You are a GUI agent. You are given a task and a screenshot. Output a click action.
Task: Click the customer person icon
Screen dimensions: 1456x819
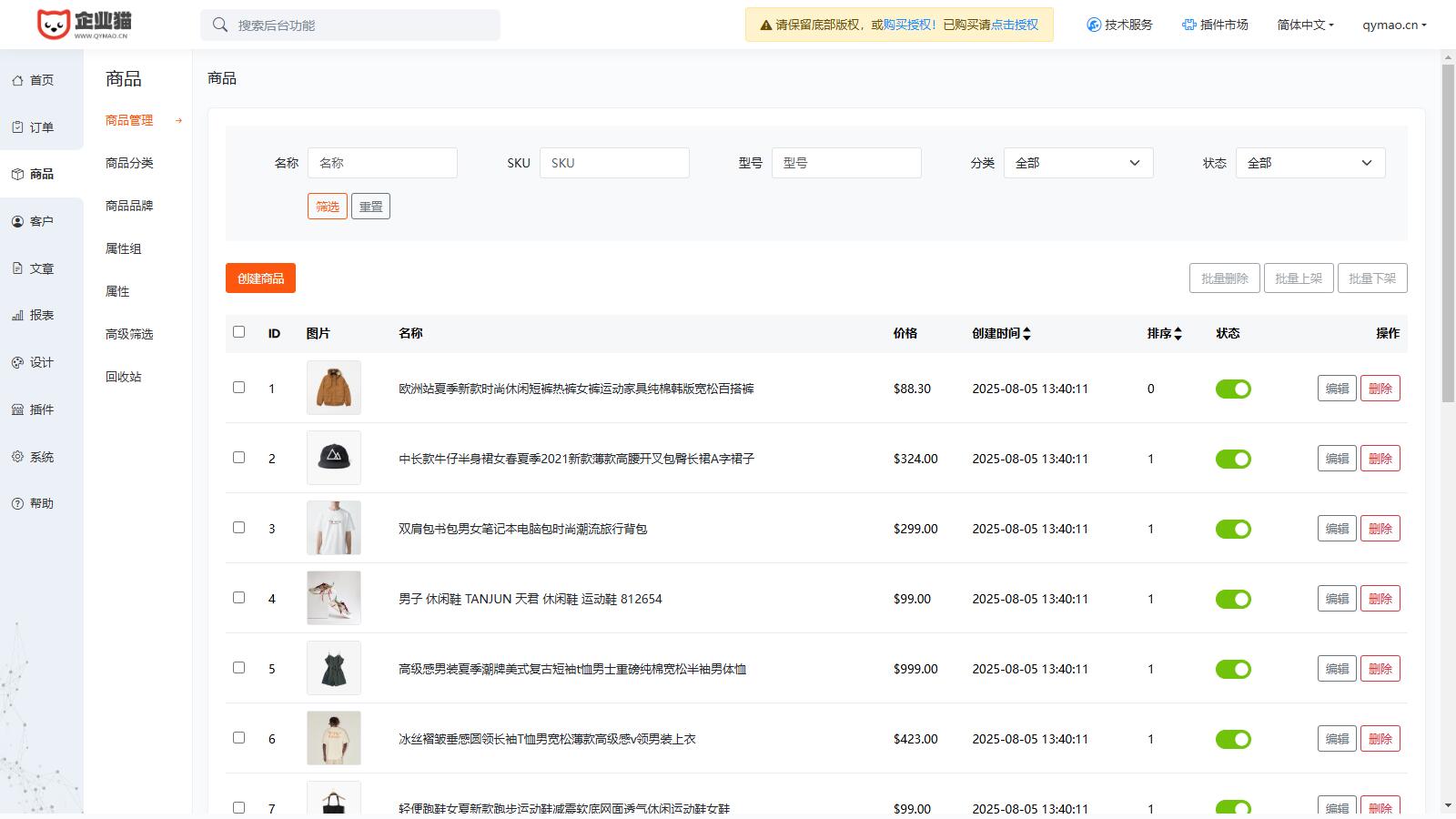coord(17,221)
